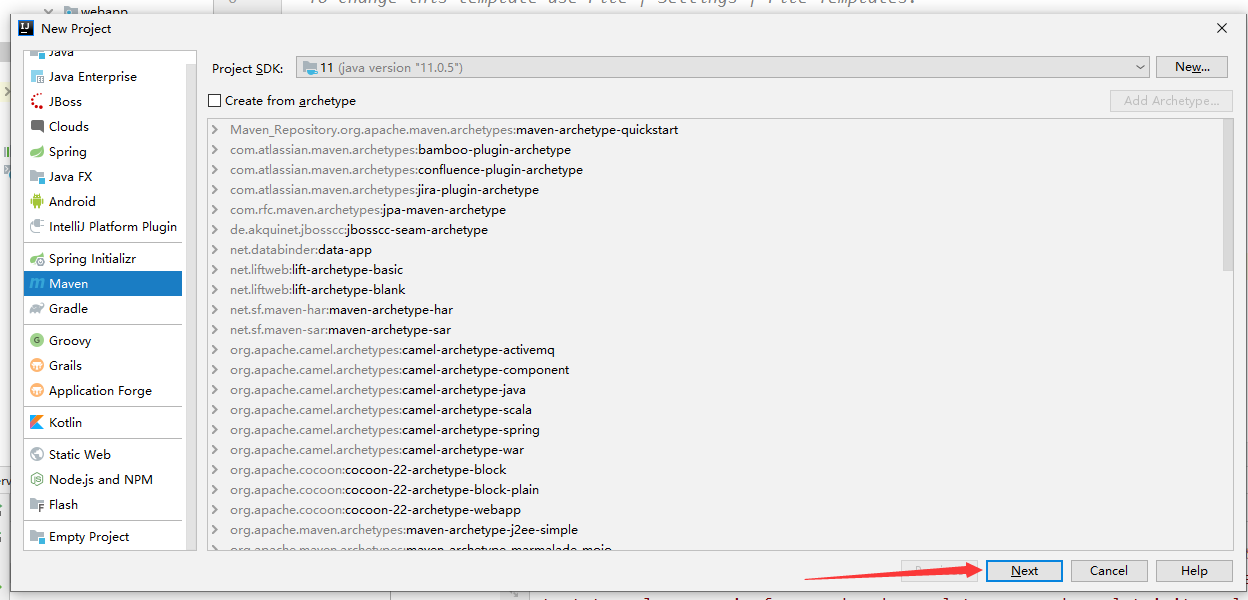
Task: Click the Grails icon
Action: [37, 366]
